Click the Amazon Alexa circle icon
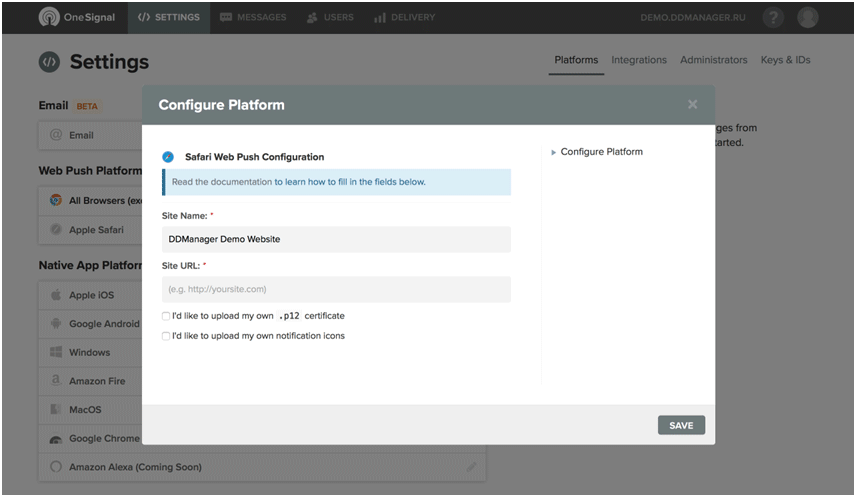This screenshot has width=856, height=497. click(x=56, y=466)
